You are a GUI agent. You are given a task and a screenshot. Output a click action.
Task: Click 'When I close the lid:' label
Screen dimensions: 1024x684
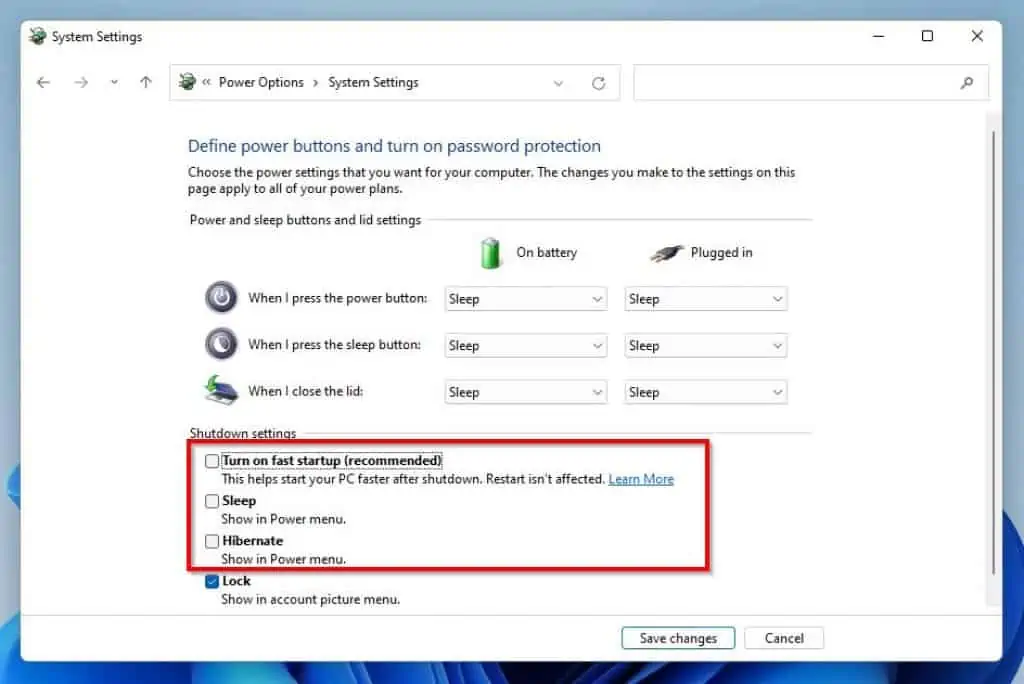pyautogui.click(x=305, y=391)
